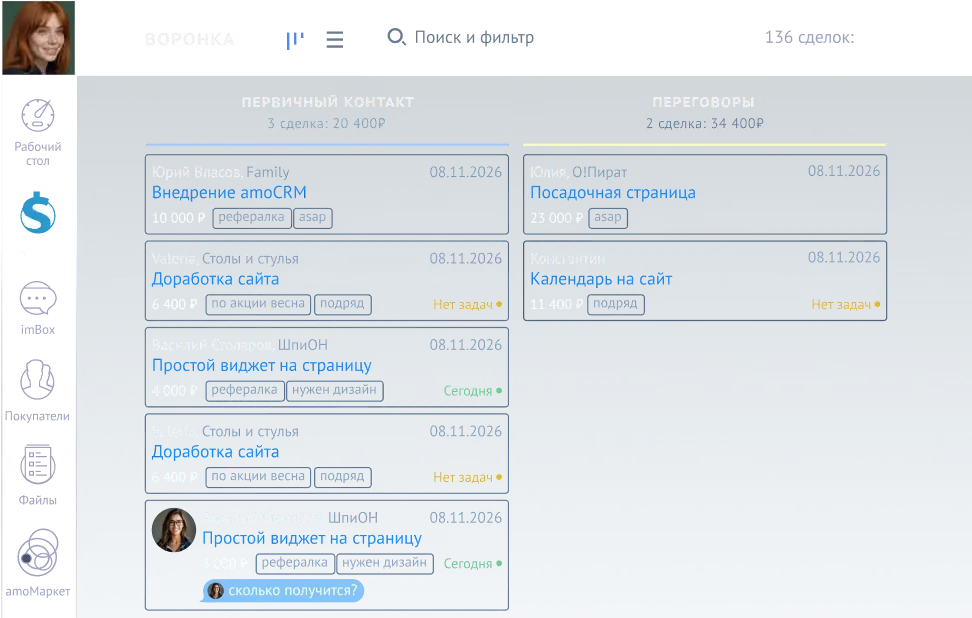The width and height of the screenshot is (972, 618).
Task: Select the ПЕРЕГОВОРЫ stage header
Action: (x=704, y=102)
